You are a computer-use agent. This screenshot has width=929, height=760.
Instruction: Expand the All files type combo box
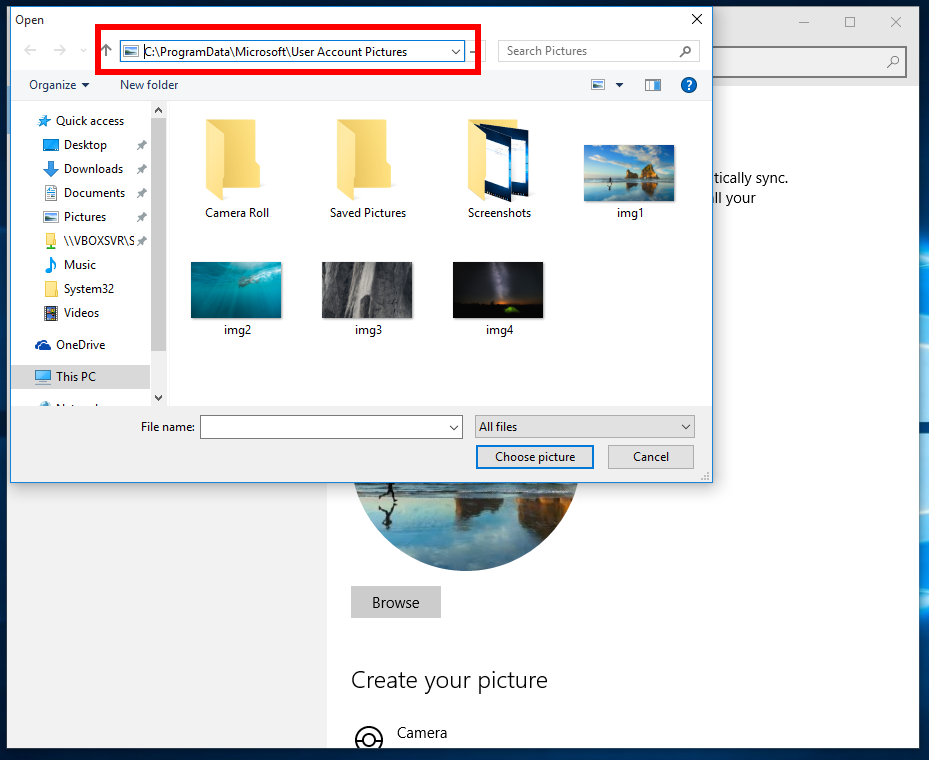point(687,426)
